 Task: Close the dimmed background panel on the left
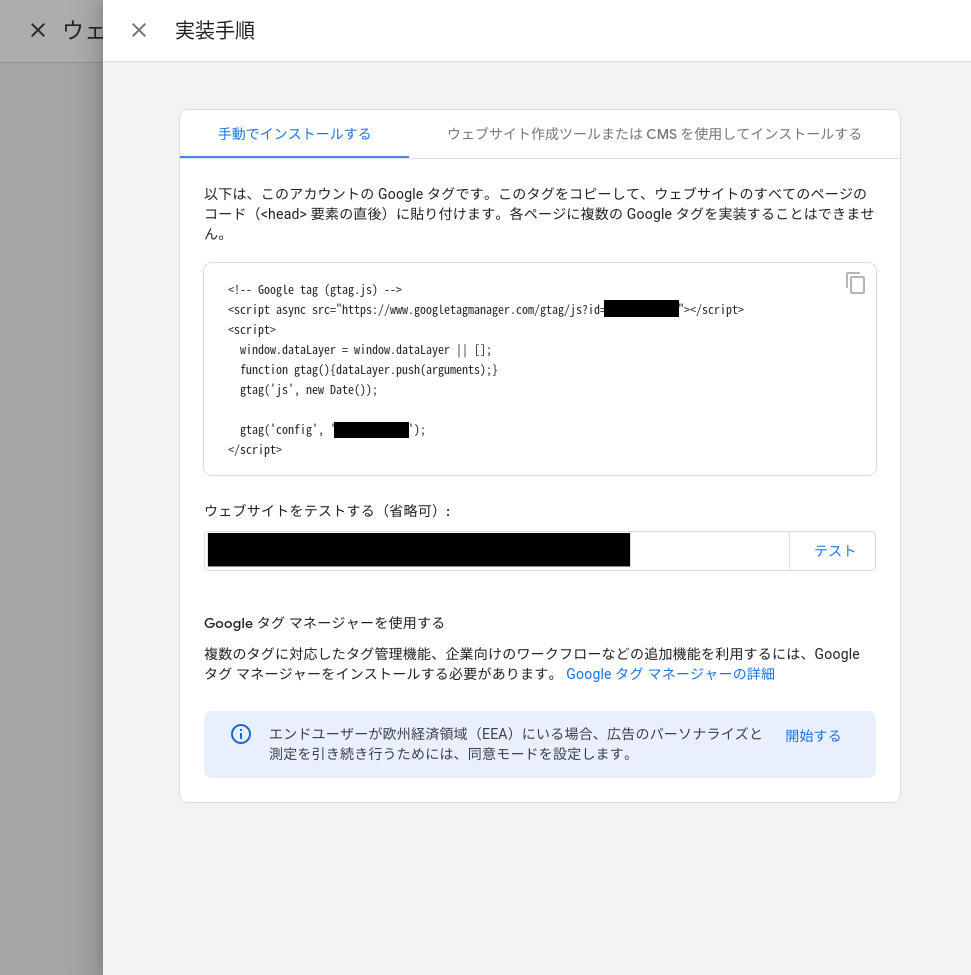tap(38, 30)
